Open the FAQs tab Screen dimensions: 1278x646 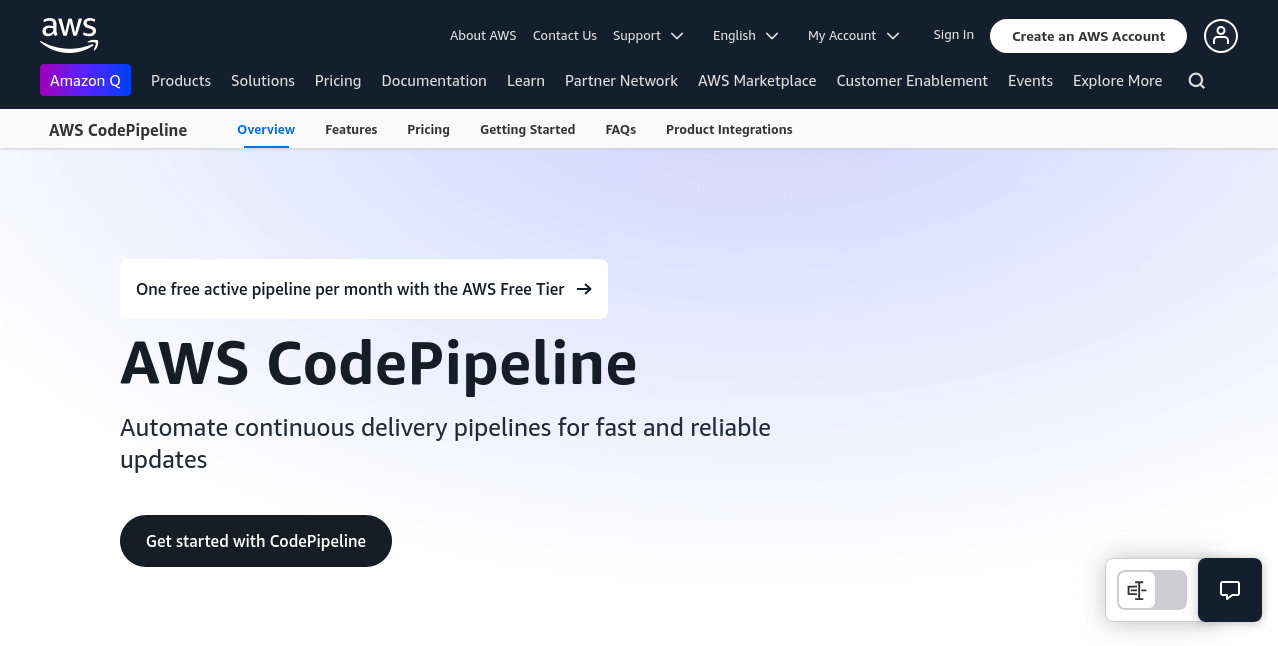coord(621,130)
